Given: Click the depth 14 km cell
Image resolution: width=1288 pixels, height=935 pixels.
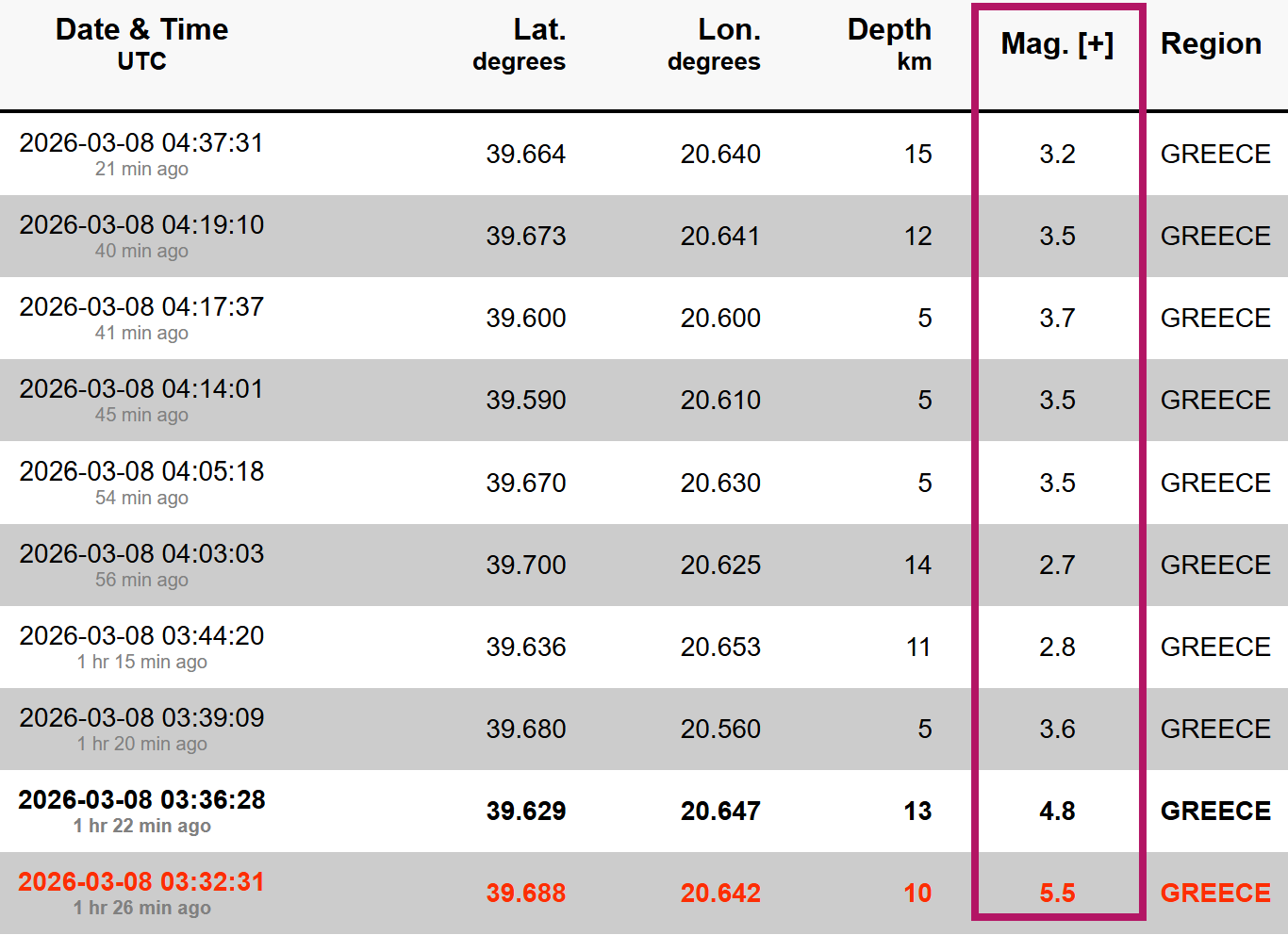Looking at the screenshot, I should tap(917, 566).
